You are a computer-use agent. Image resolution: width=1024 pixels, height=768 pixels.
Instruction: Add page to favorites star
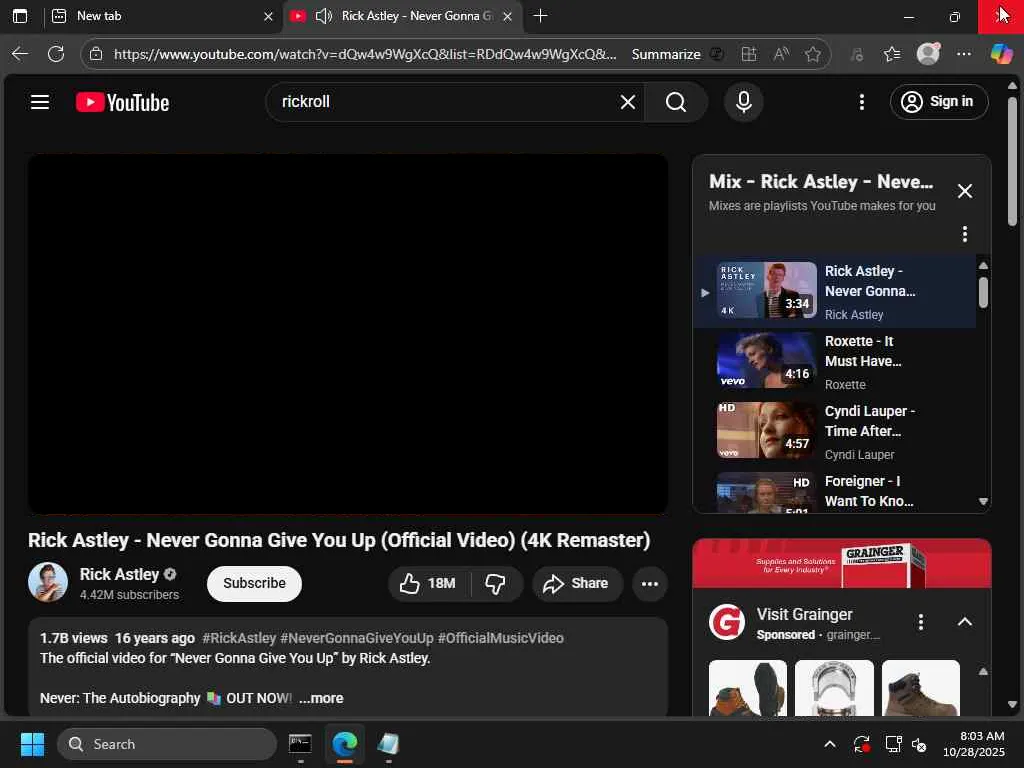coord(812,54)
